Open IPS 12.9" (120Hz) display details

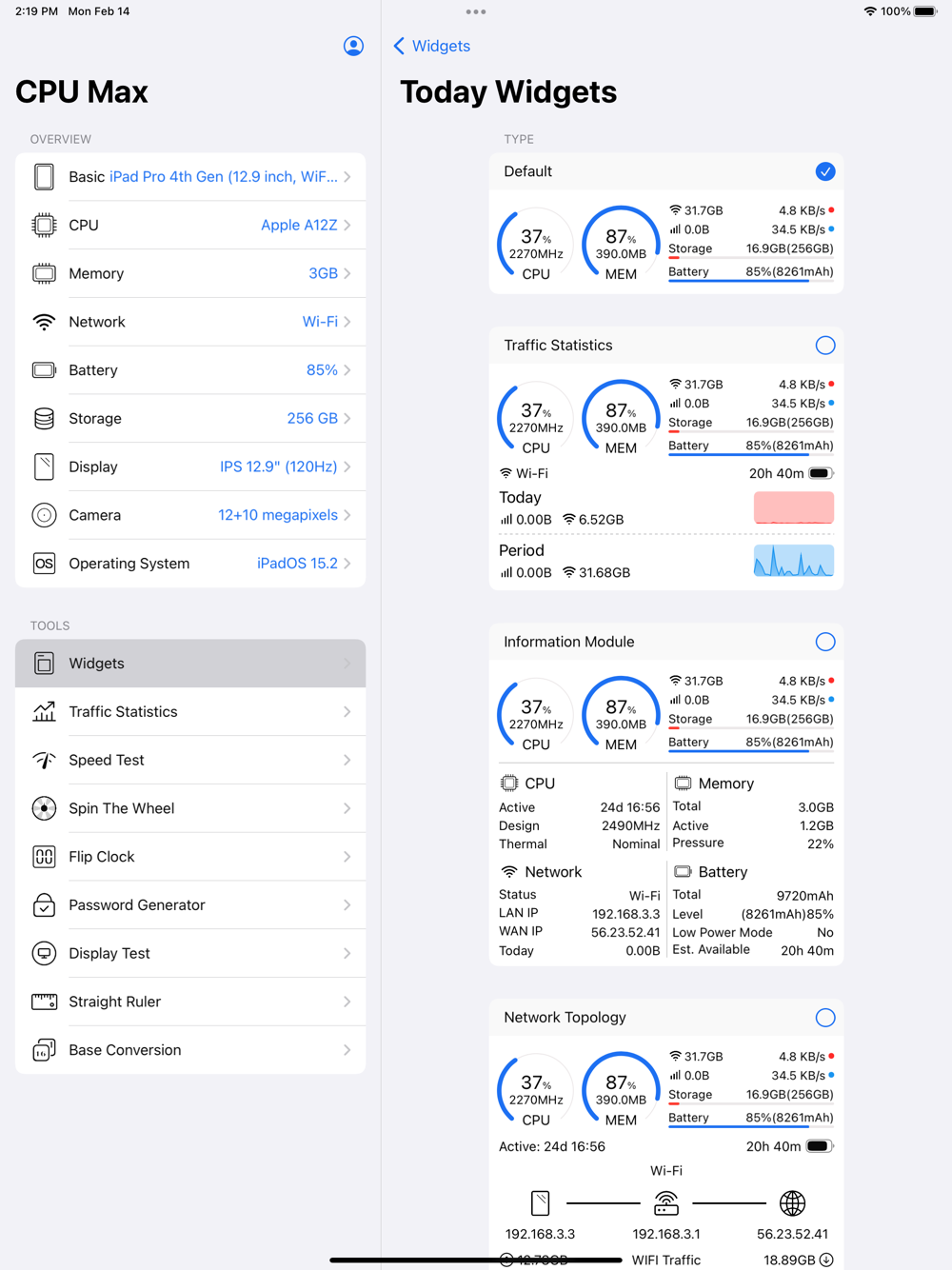point(278,466)
